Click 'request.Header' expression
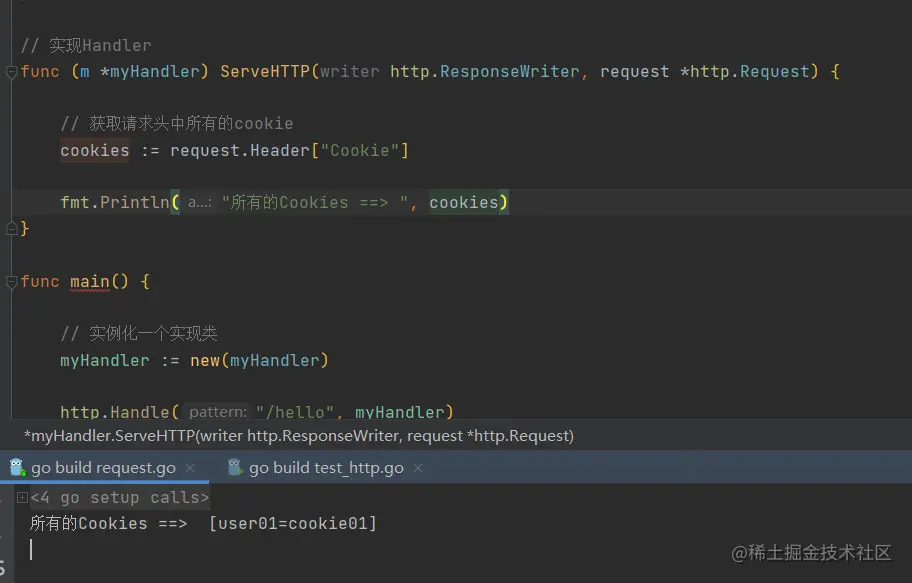 coord(240,151)
